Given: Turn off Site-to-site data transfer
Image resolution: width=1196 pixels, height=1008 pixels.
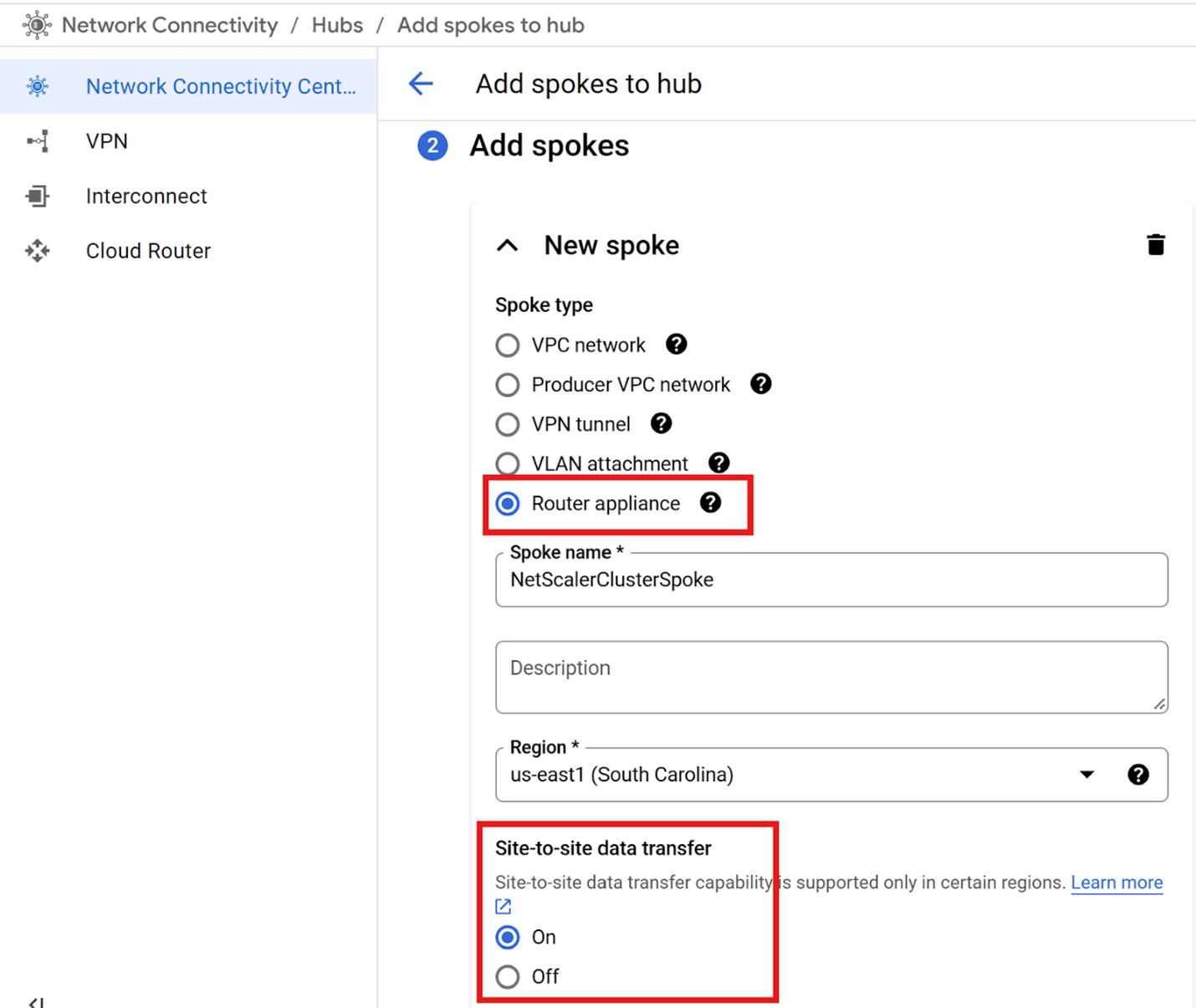Looking at the screenshot, I should pyautogui.click(x=508, y=977).
